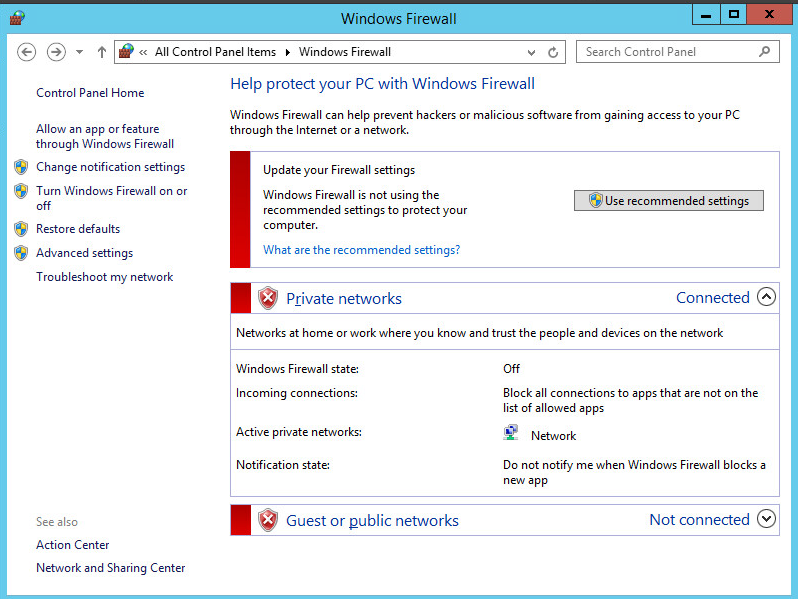This screenshot has height=599, width=798.
Task: Click the red shield icon for Guest or public networks
Action: [268, 520]
